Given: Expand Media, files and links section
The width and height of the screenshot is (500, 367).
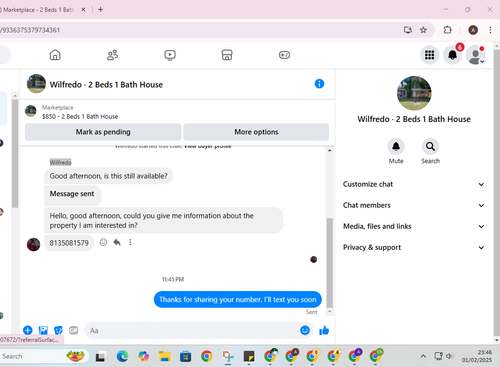Looking at the screenshot, I should pos(413,226).
